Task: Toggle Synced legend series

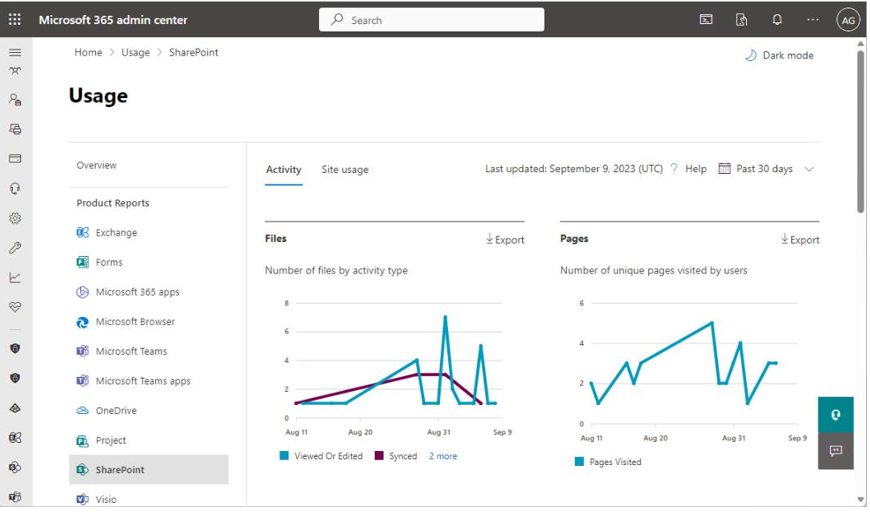Action: tap(396, 456)
